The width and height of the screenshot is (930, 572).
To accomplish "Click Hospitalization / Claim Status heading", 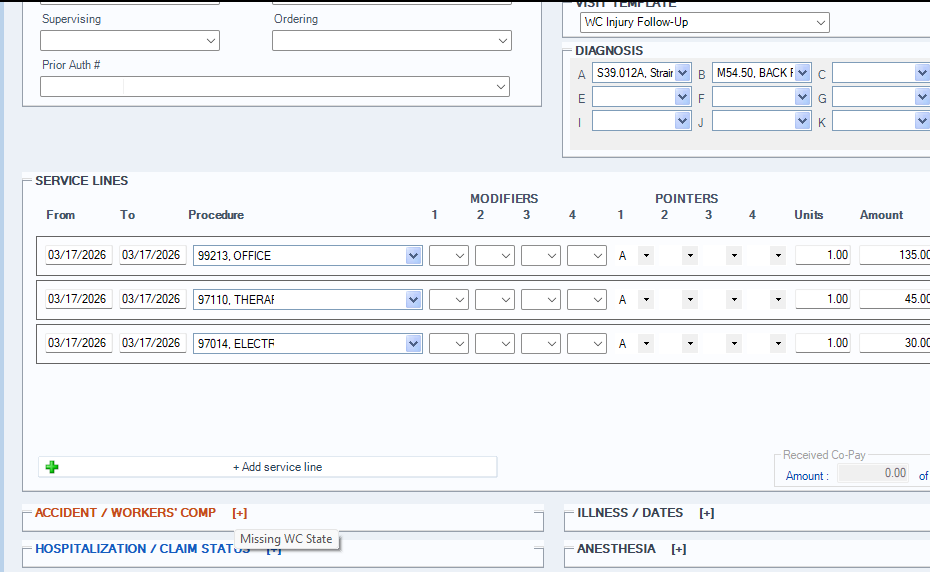I will [x=142, y=549].
